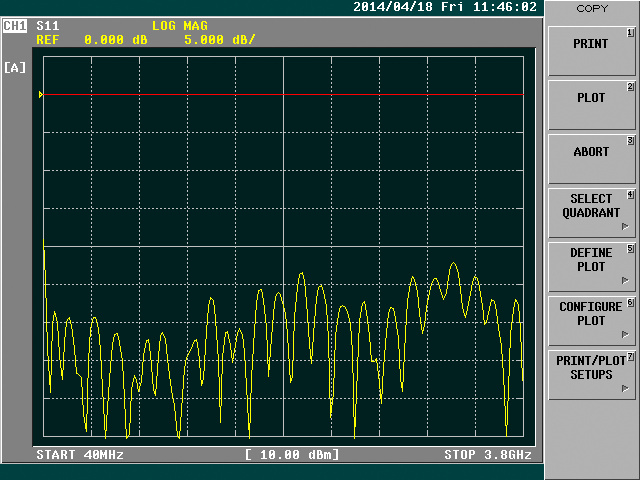Select the CH1 channel indicator

tap(15, 25)
